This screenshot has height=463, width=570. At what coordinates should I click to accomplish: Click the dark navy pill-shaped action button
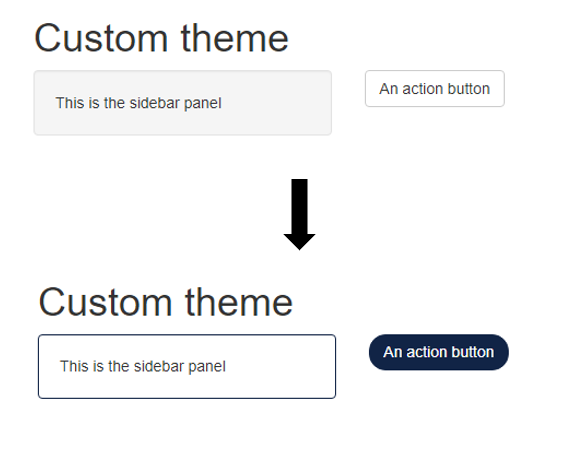click(439, 352)
